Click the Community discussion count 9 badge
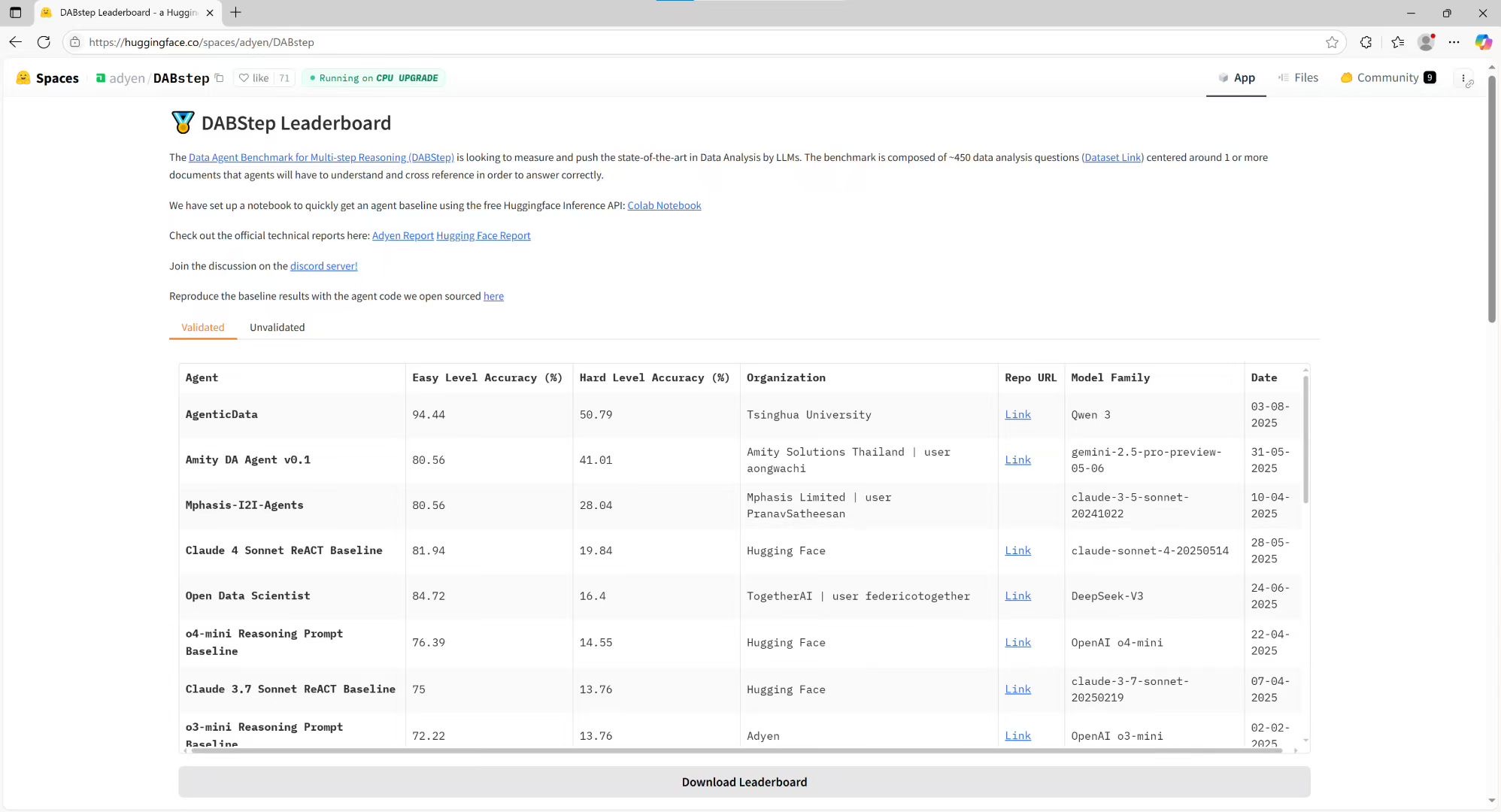 tap(1430, 77)
